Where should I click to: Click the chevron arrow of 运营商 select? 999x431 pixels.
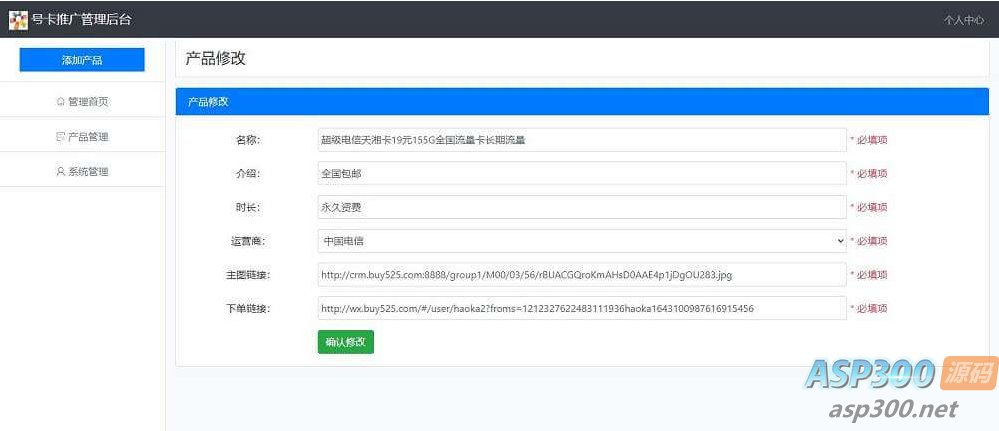840,241
